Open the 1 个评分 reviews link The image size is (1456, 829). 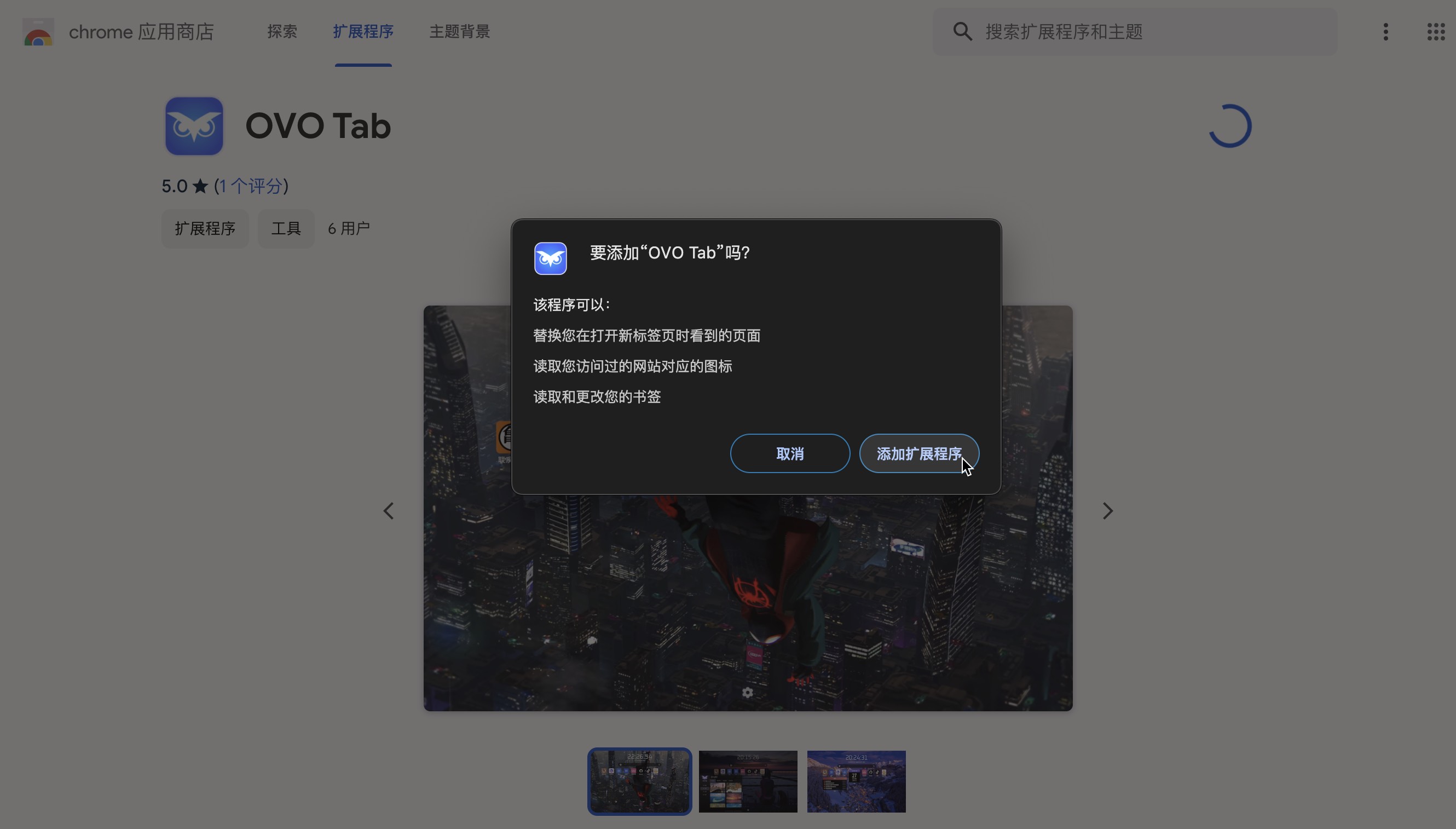[251, 186]
